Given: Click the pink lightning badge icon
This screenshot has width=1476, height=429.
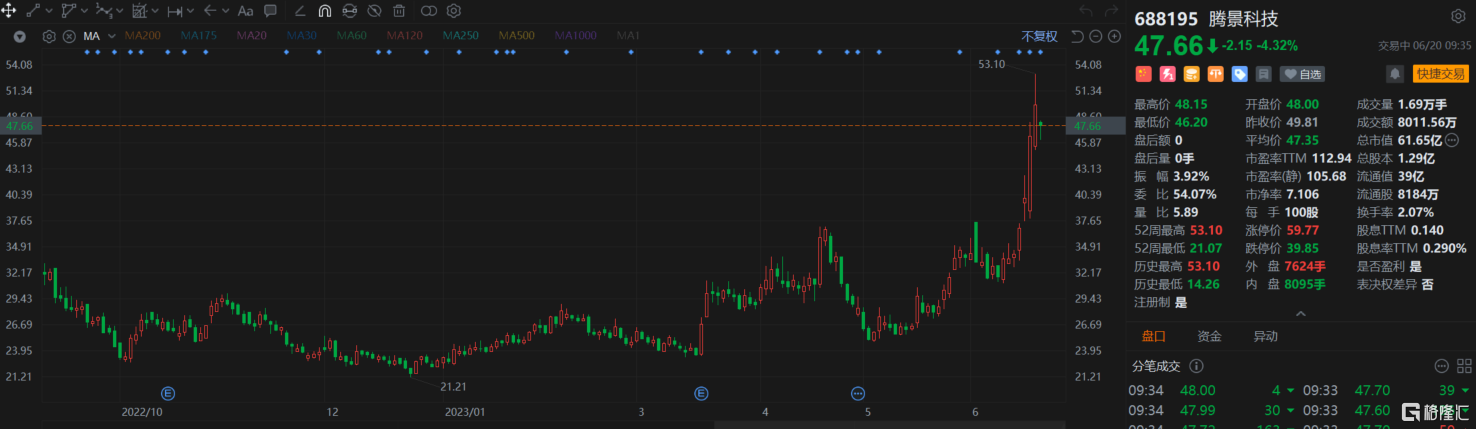Looking at the screenshot, I should [1167, 74].
